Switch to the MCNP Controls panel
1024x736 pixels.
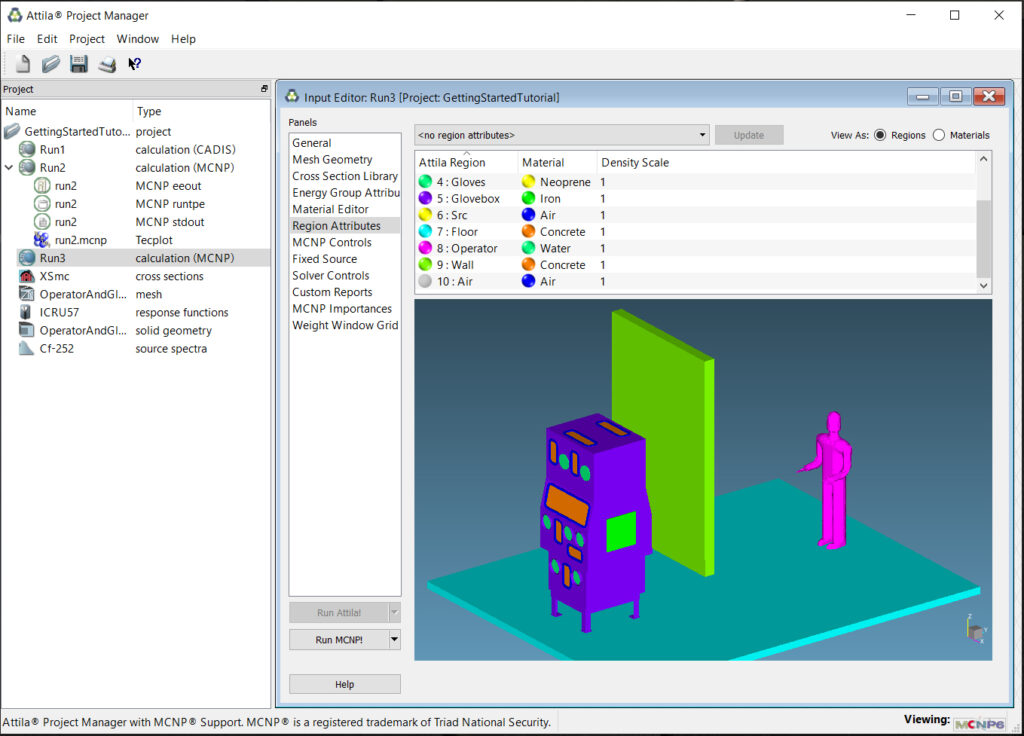tap(332, 242)
